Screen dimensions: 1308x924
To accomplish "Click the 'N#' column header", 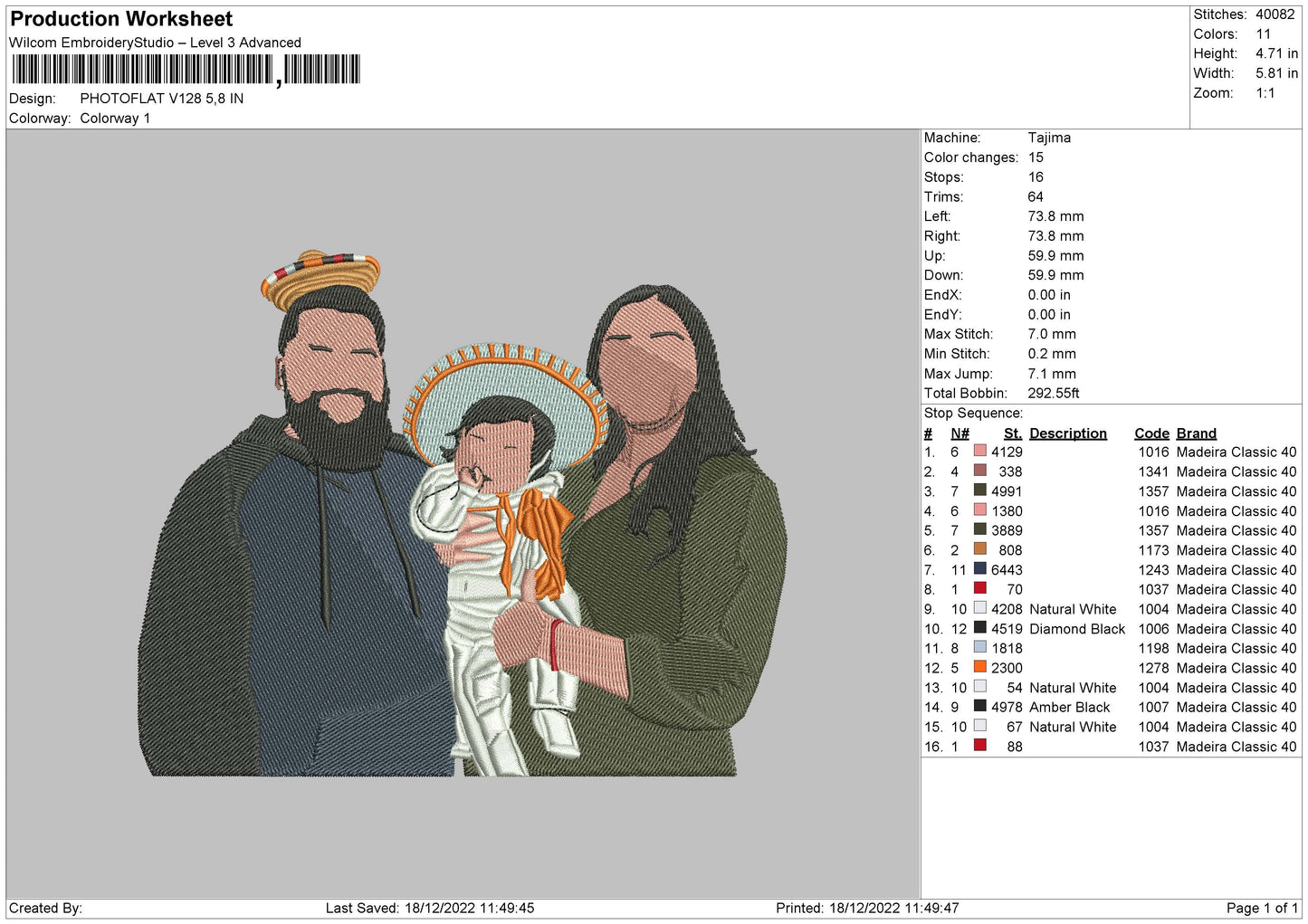I will click(x=960, y=433).
